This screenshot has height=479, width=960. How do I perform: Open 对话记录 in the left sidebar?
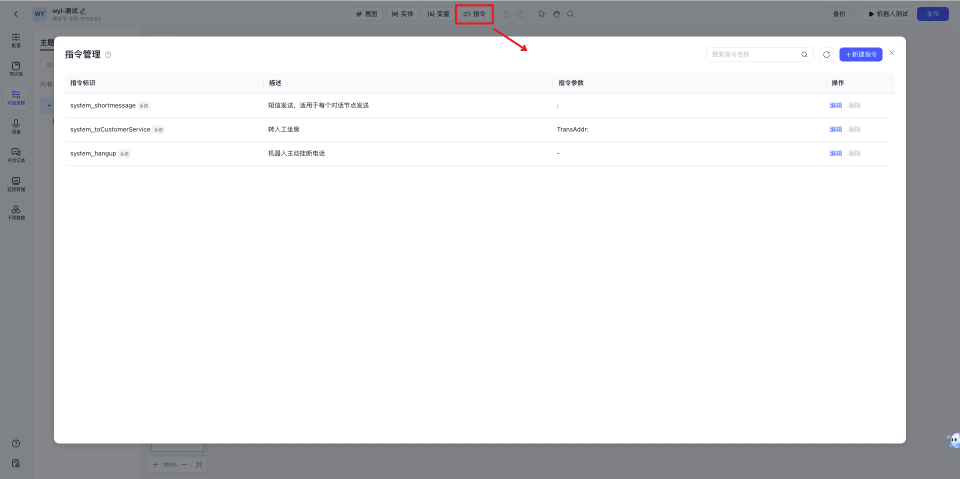pos(16,154)
